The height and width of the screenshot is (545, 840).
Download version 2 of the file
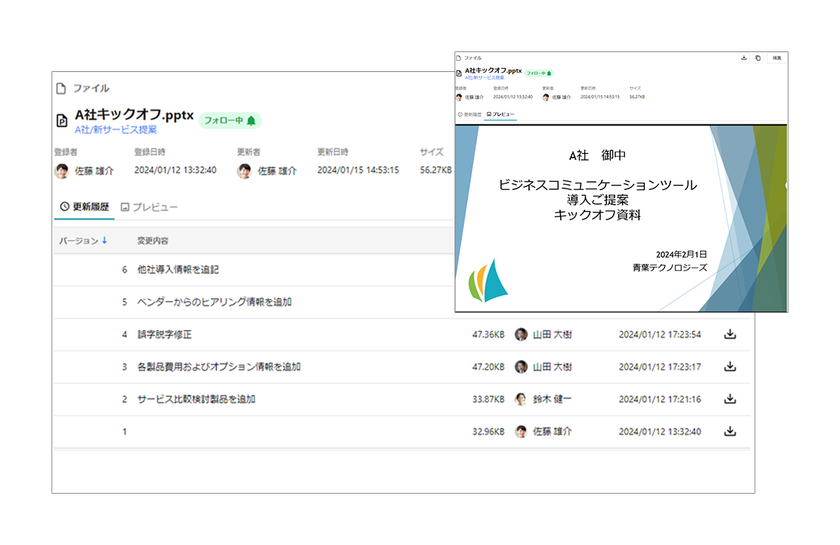coord(730,399)
